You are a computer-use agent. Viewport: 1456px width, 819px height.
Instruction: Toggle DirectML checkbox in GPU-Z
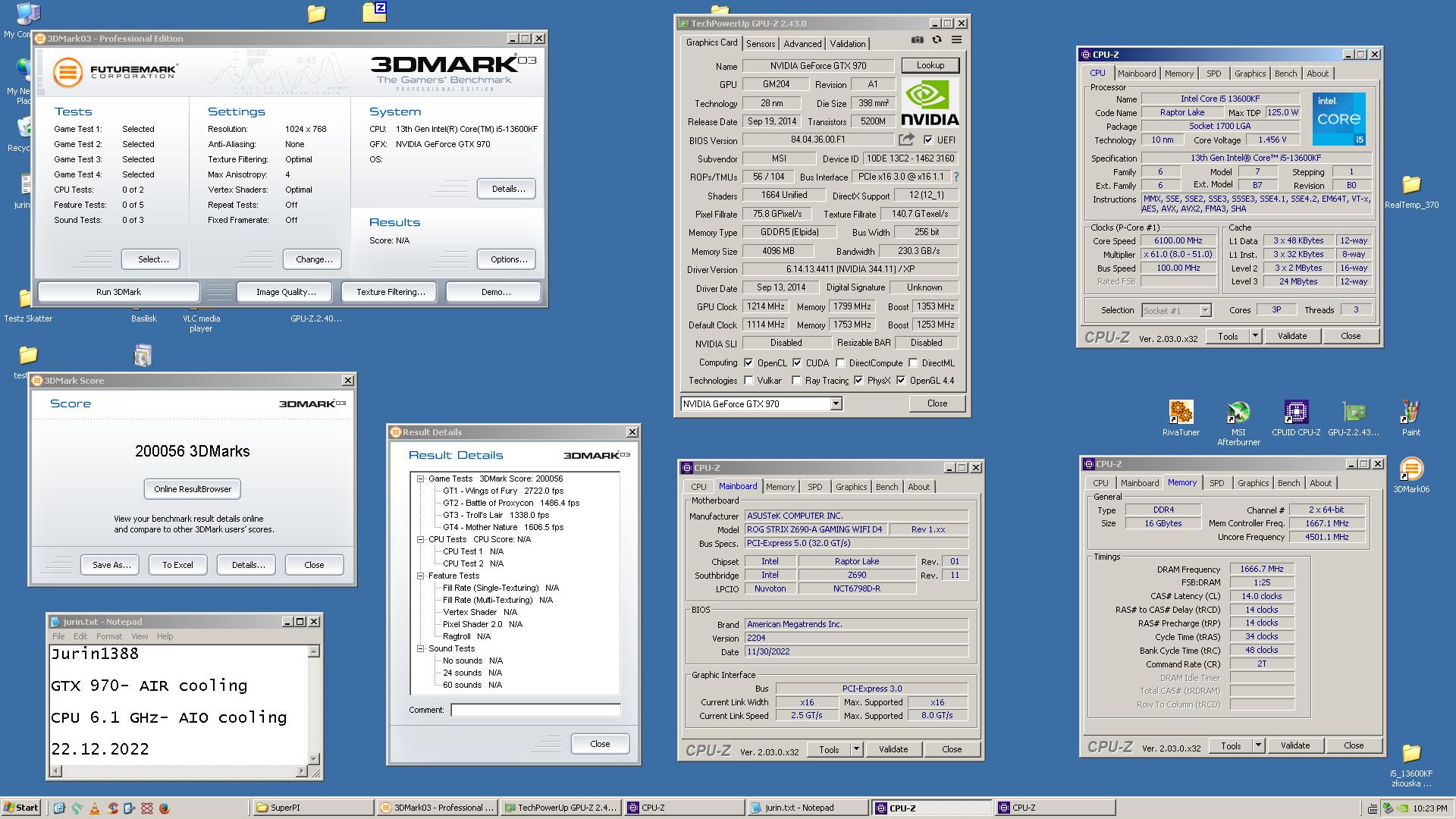[913, 362]
